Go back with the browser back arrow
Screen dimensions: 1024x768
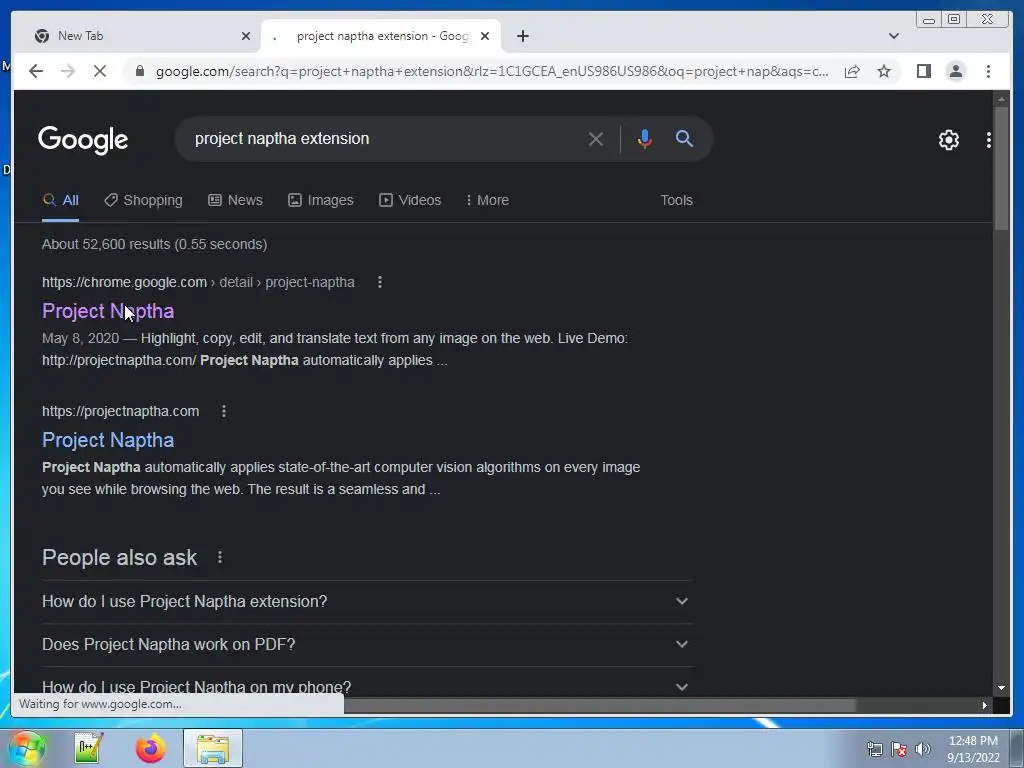pyautogui.click(x=36, y=71)
